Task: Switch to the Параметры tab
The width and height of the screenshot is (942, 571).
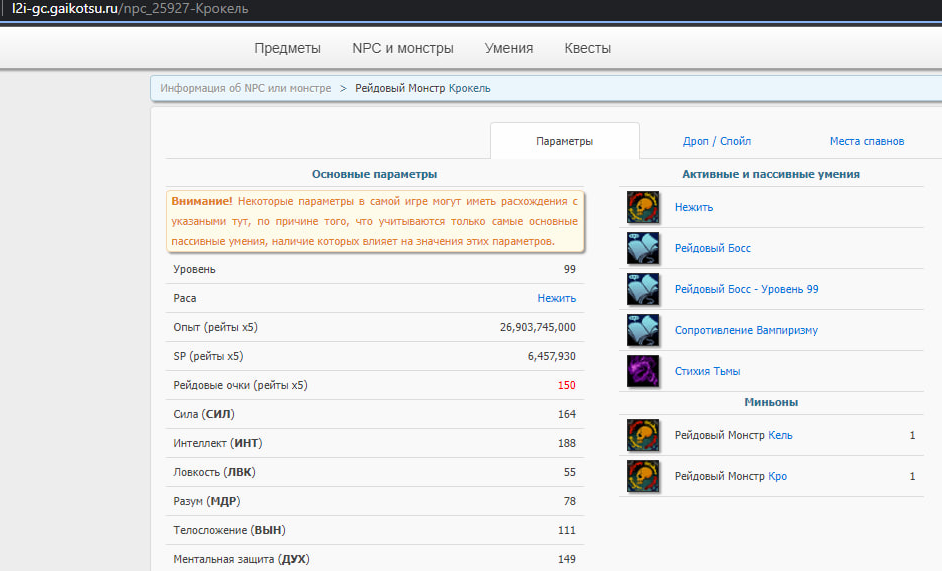Action: tap(564, 142)
